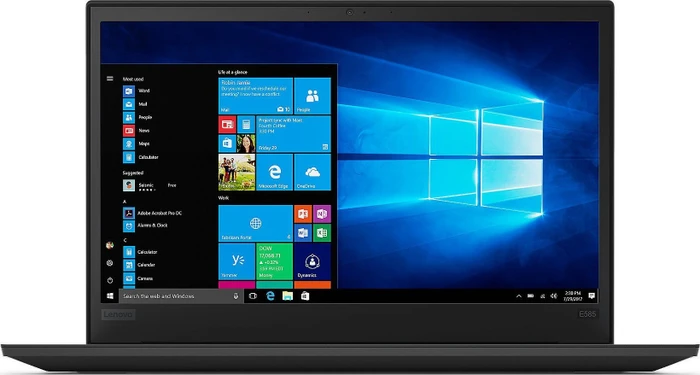Open News from the Most used list
Image resolution: width=700 pixels, height=375 pixels.
point(137,131)
